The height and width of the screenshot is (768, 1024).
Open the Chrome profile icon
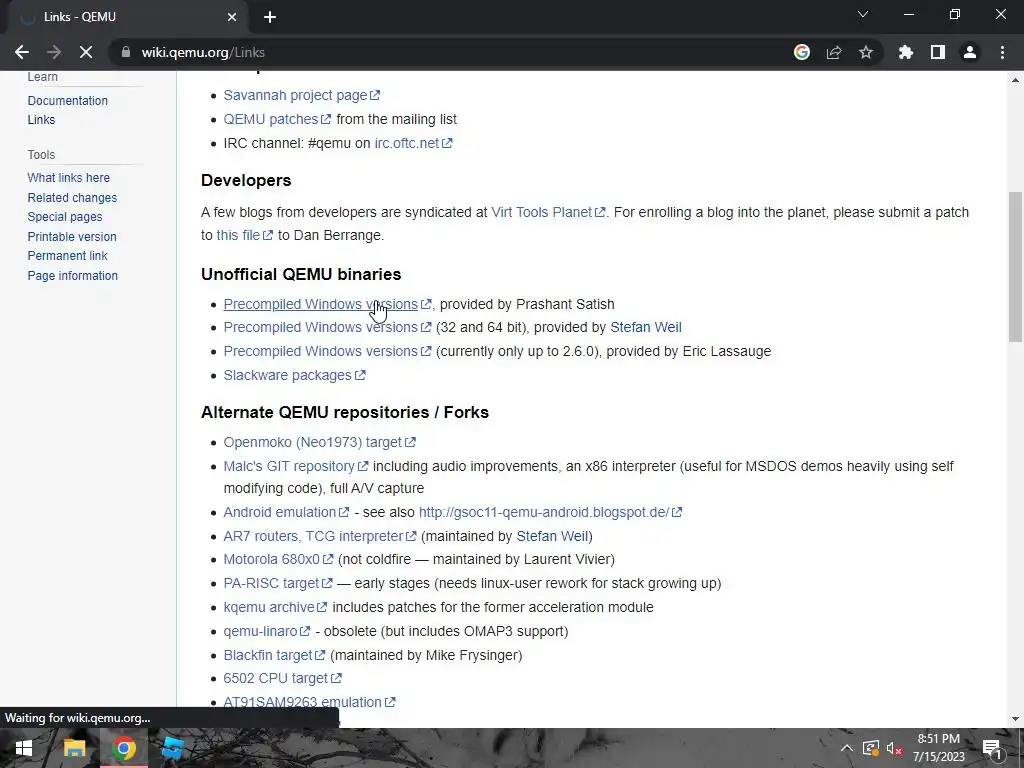(970, 52)
